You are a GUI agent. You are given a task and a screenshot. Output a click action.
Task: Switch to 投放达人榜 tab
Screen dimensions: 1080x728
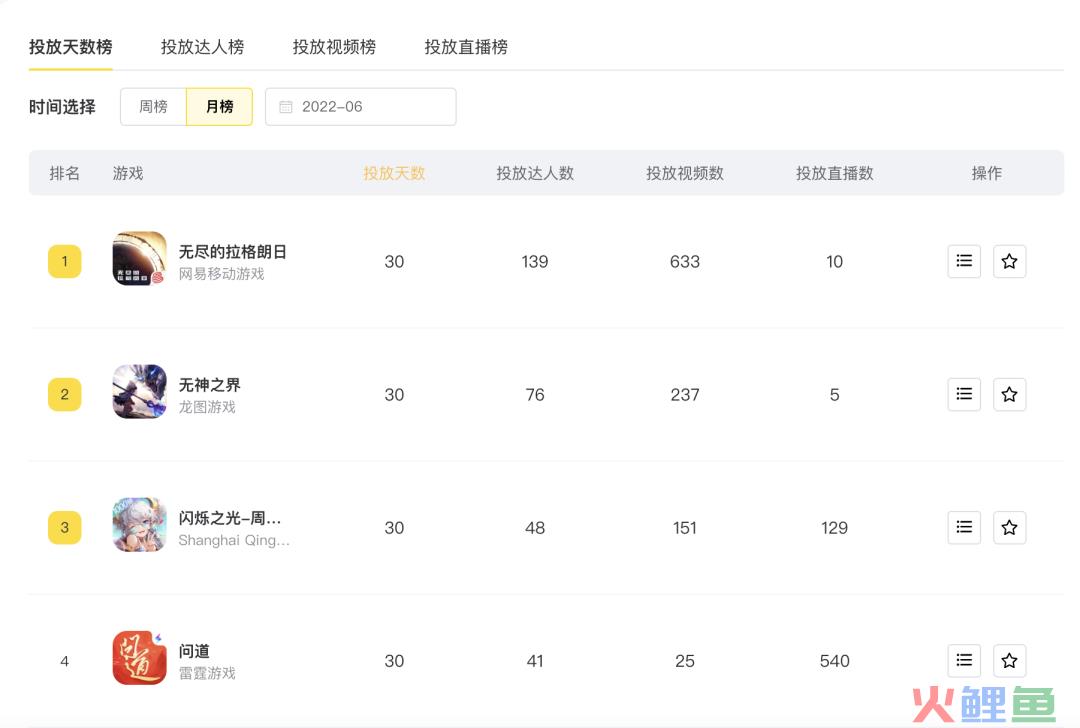[202, 47]
